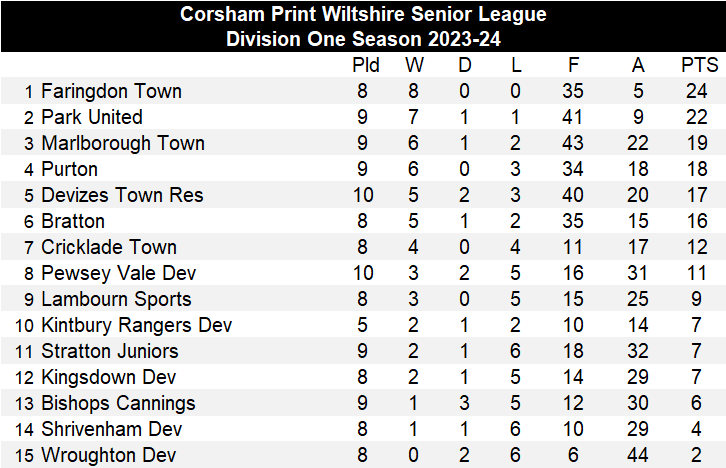
Task: Select the PTS column header
Action: click(x=700, y=65)
